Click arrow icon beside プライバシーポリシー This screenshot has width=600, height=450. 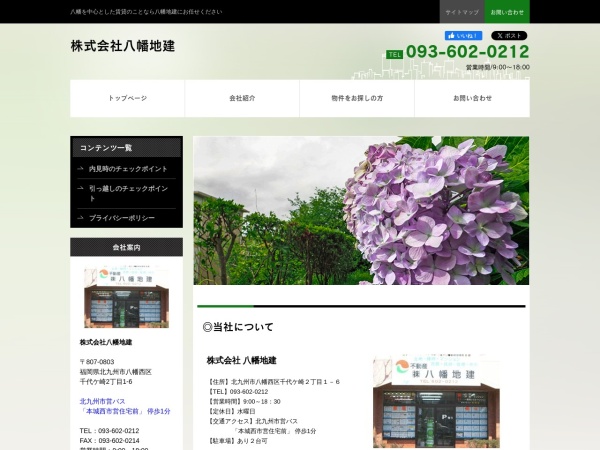coord(80,218)
